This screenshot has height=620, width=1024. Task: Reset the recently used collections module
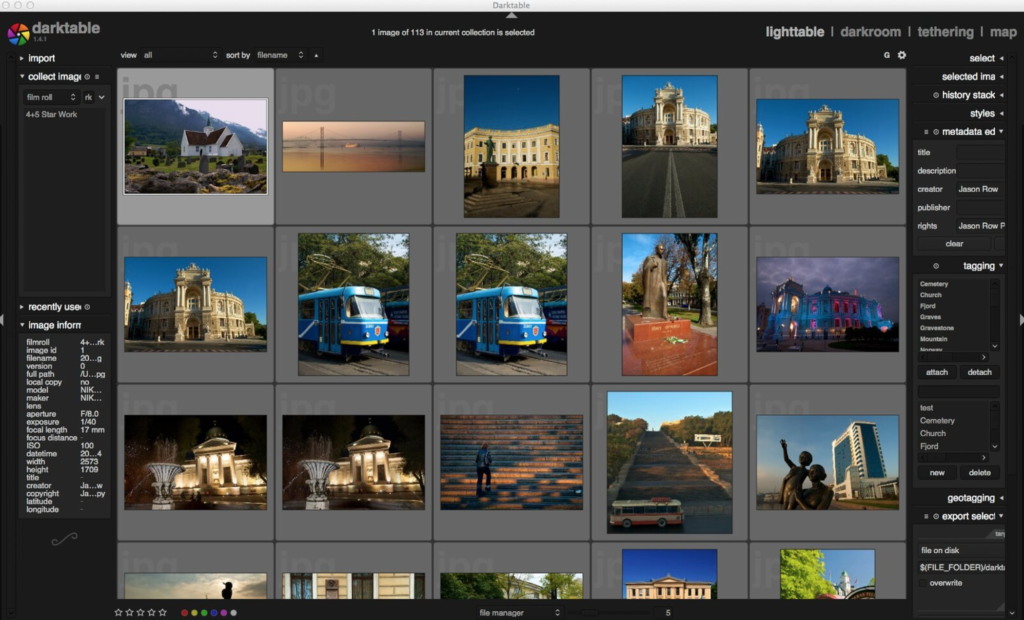(88, 307)
